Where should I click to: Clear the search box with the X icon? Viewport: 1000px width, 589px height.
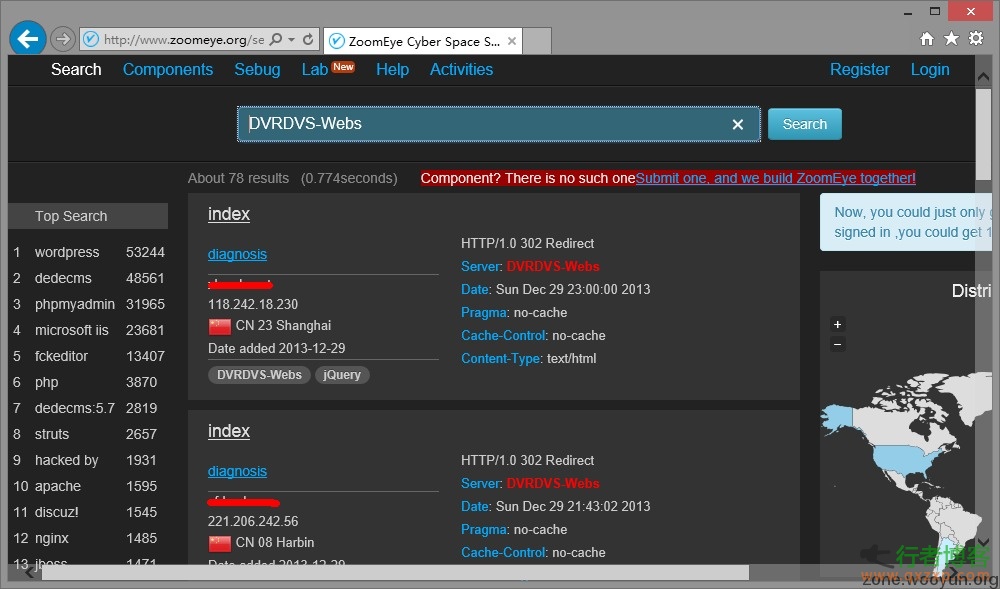click(738, 124)
